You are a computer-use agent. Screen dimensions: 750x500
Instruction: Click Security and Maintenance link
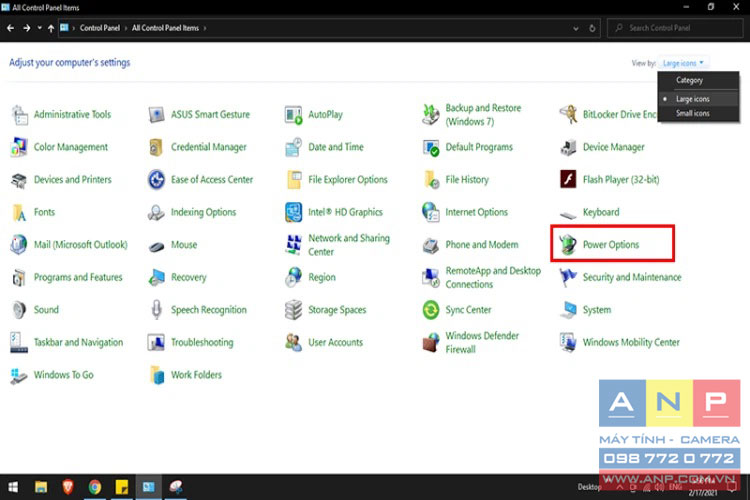pyautogui.click(x=632, y=278)
